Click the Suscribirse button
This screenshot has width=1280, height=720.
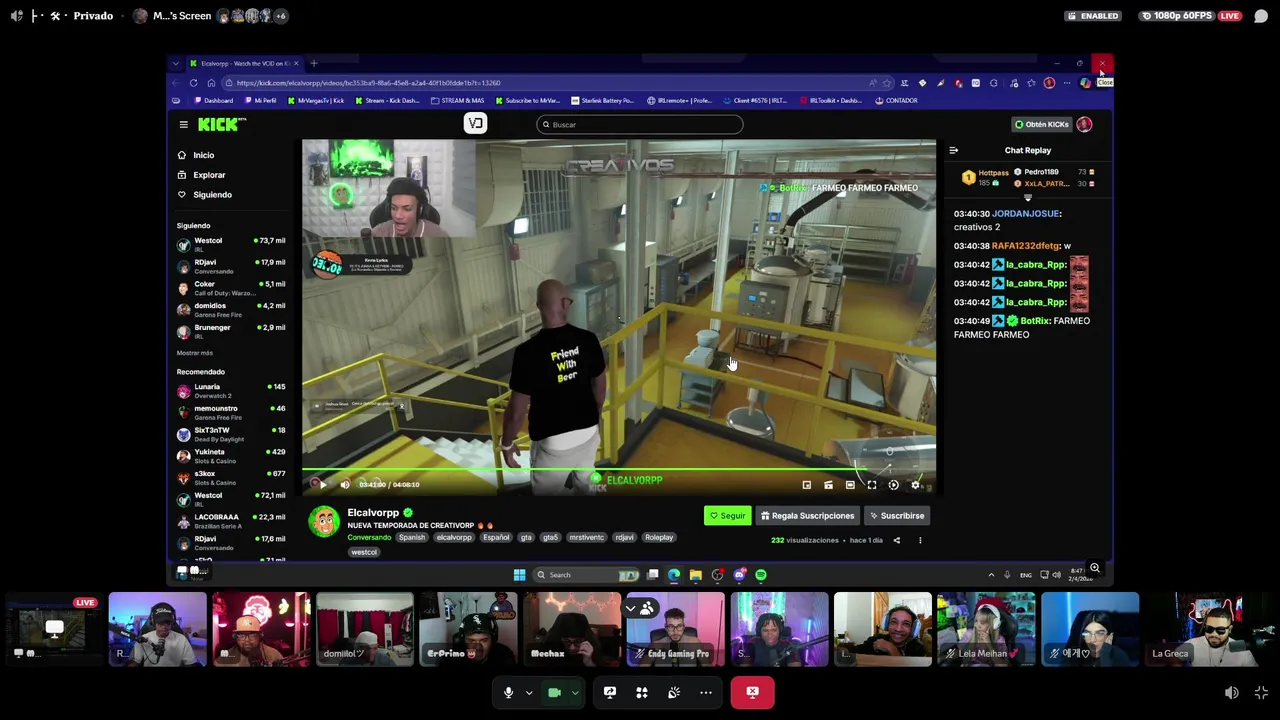pos(897,516)
